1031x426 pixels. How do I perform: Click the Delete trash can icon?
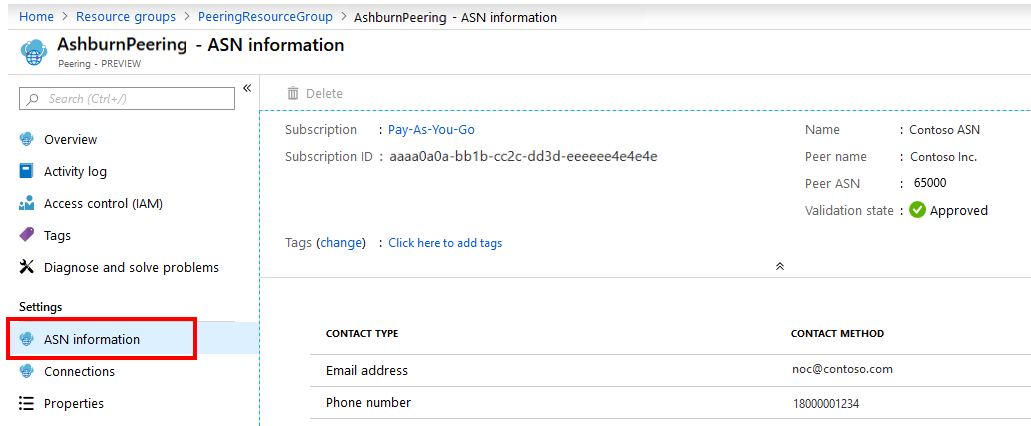[293, 93]
